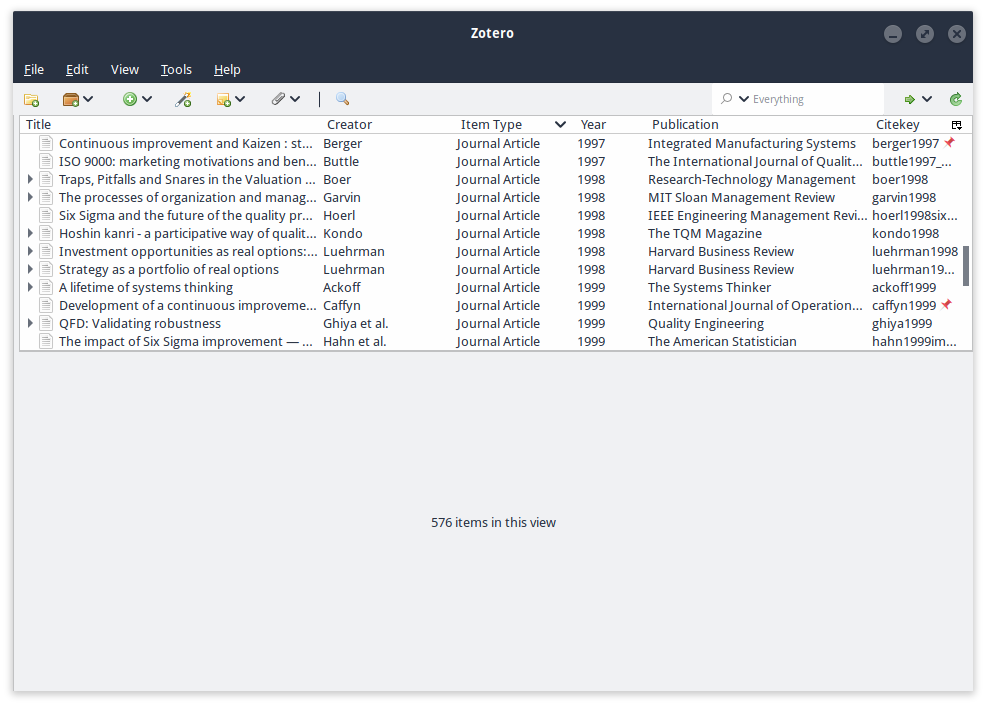Open the Item Type column dropdown
Viewport: 986px width, 706px height.
click(559, 124)
